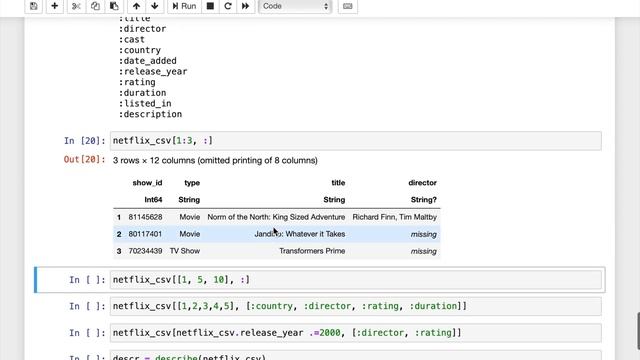The width and height of the screenshot is (640, 360).
Task: Click title Norm of the North: King Sized Adventure
Action: 276,217
